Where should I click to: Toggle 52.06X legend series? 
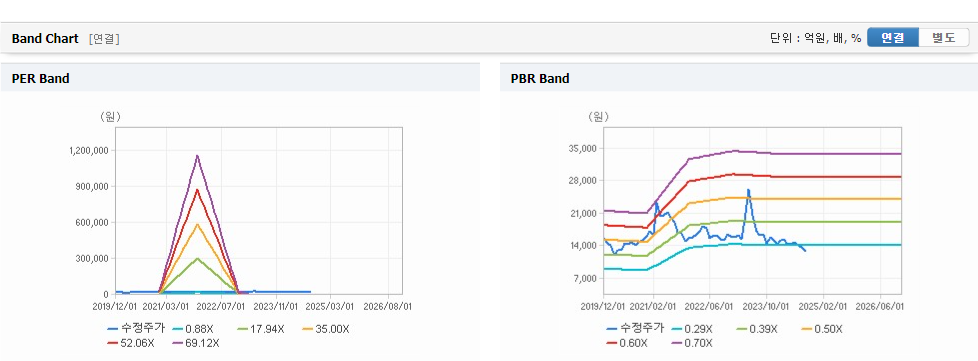[130, 343]
